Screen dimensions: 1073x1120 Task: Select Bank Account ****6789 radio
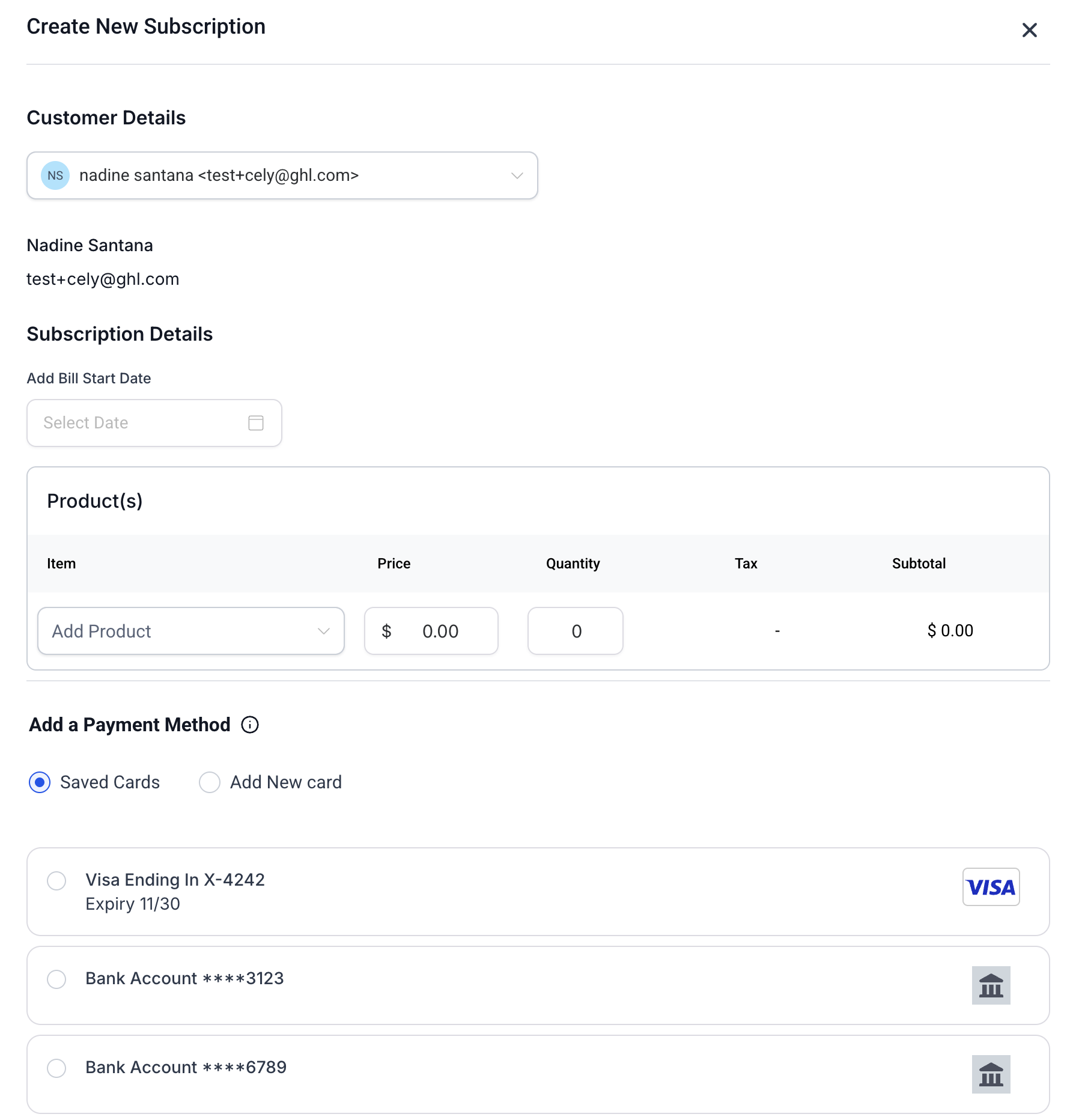click(56, 1068)
